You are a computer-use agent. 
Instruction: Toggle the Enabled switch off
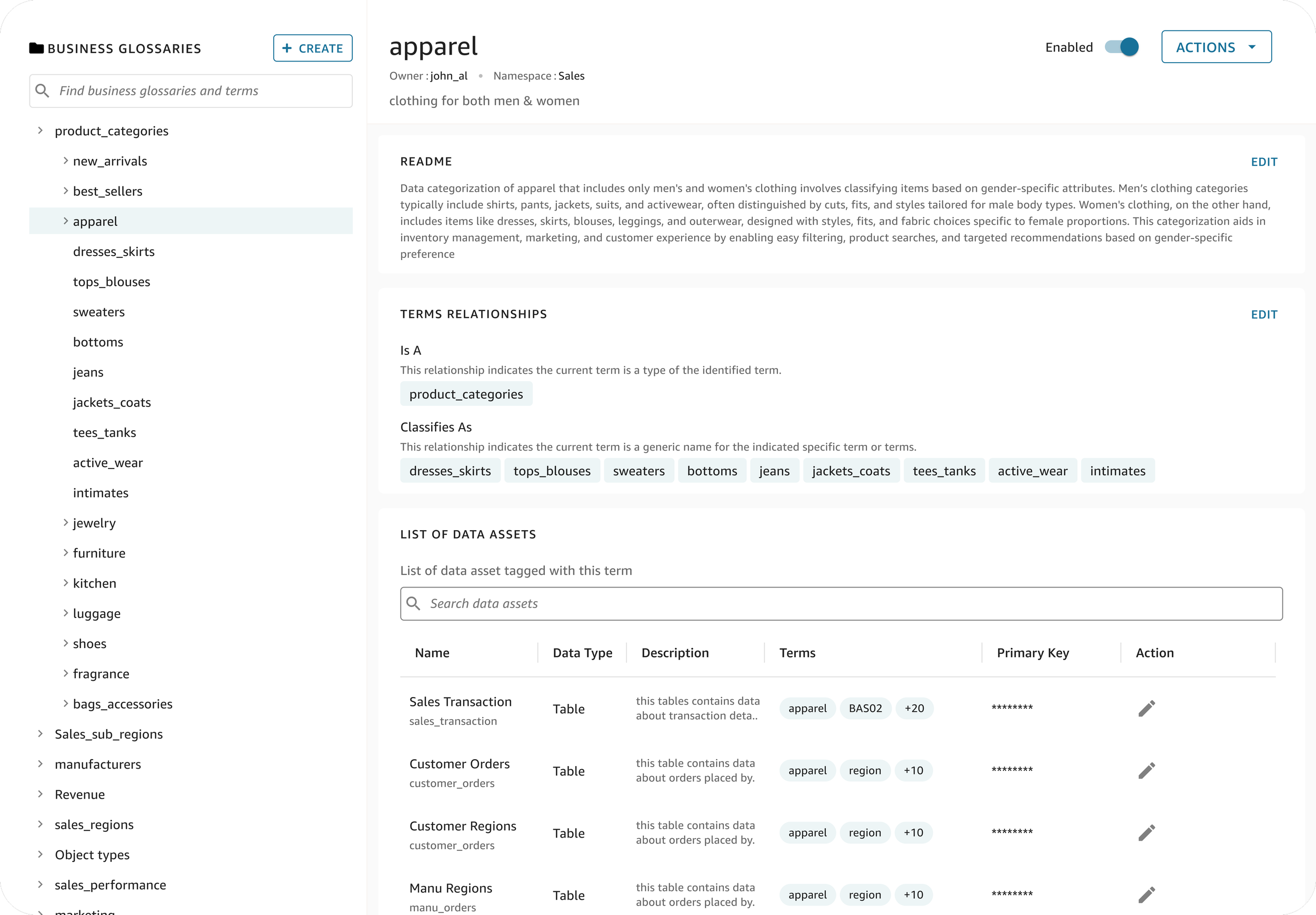(x=1122, y=47)
